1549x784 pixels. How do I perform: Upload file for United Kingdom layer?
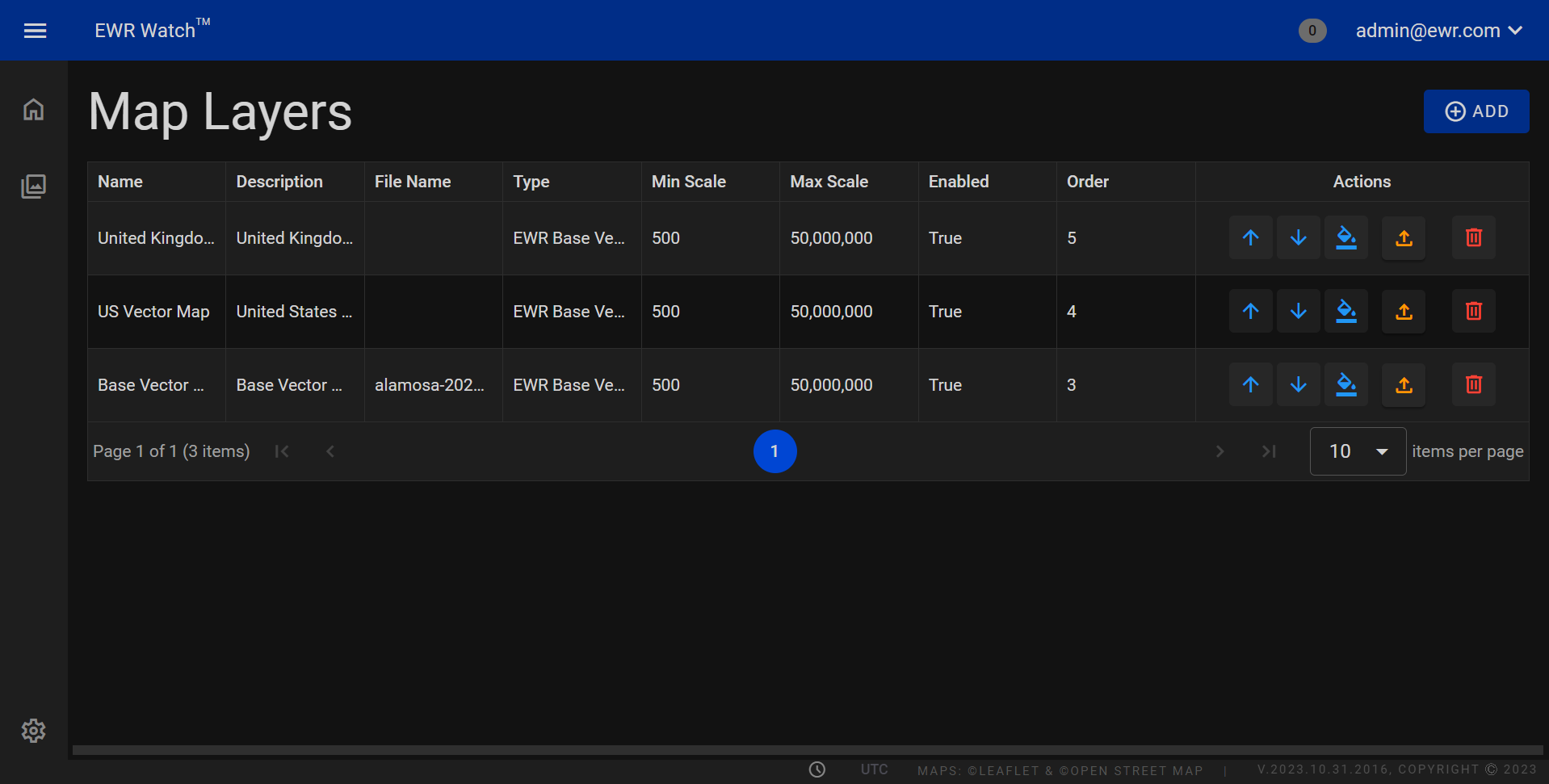pos(1404,237)
